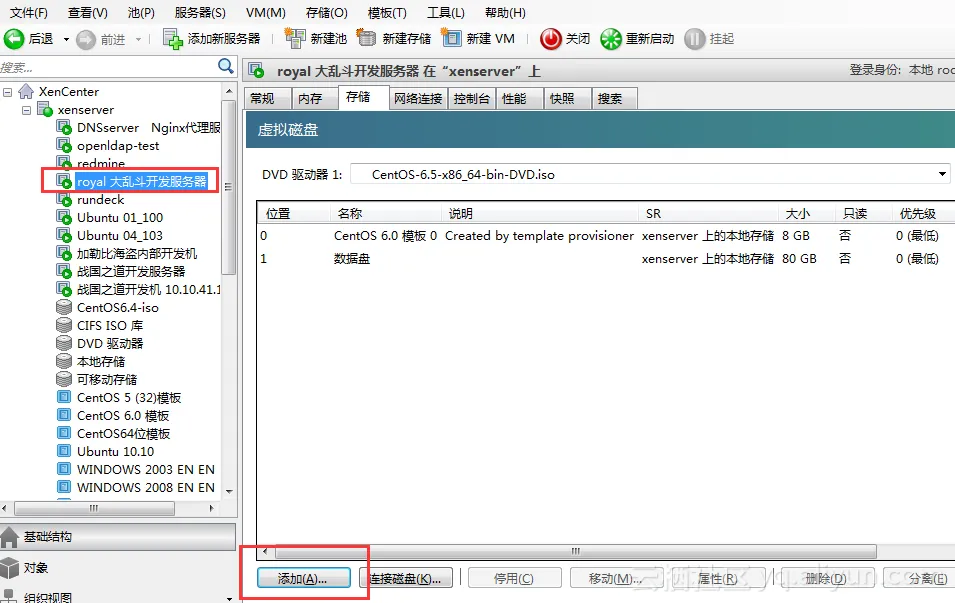The width and height of the screenshot is (955, 603).
Task: Click the XenCenter home icon in tree
Action: click(x=26, y=91)
